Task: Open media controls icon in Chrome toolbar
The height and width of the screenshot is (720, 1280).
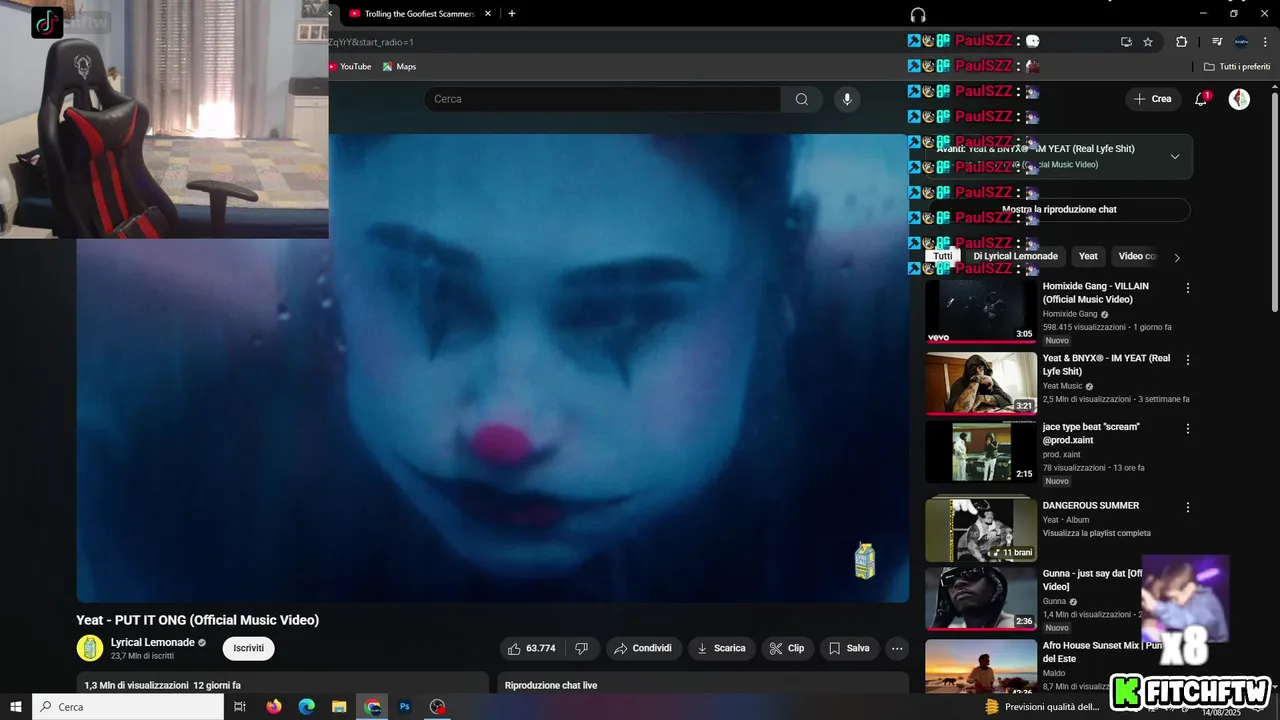Action: (1217, 42)
